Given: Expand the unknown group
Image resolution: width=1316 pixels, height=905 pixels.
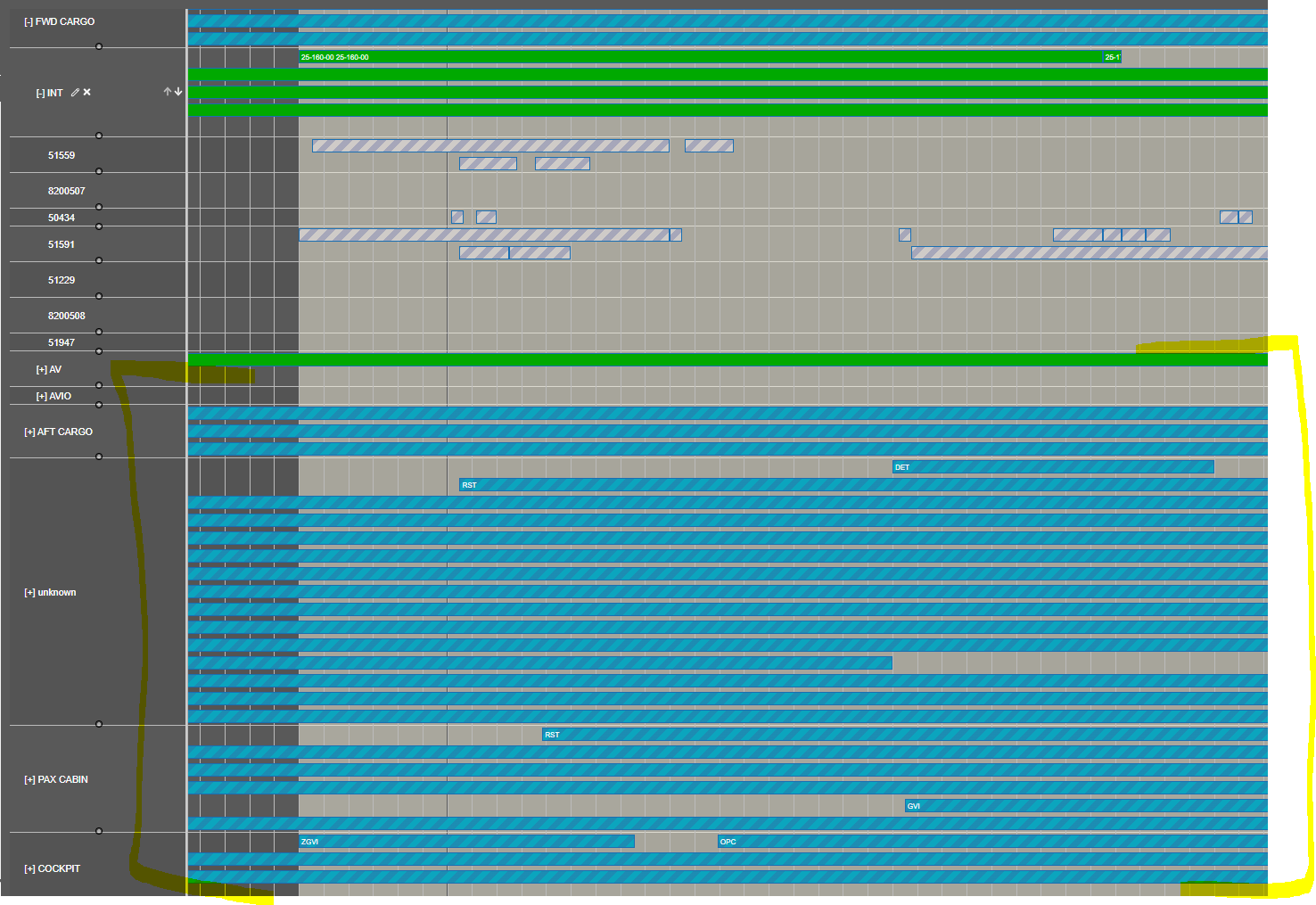Looking at the screenshot, I should coord(29,591).
